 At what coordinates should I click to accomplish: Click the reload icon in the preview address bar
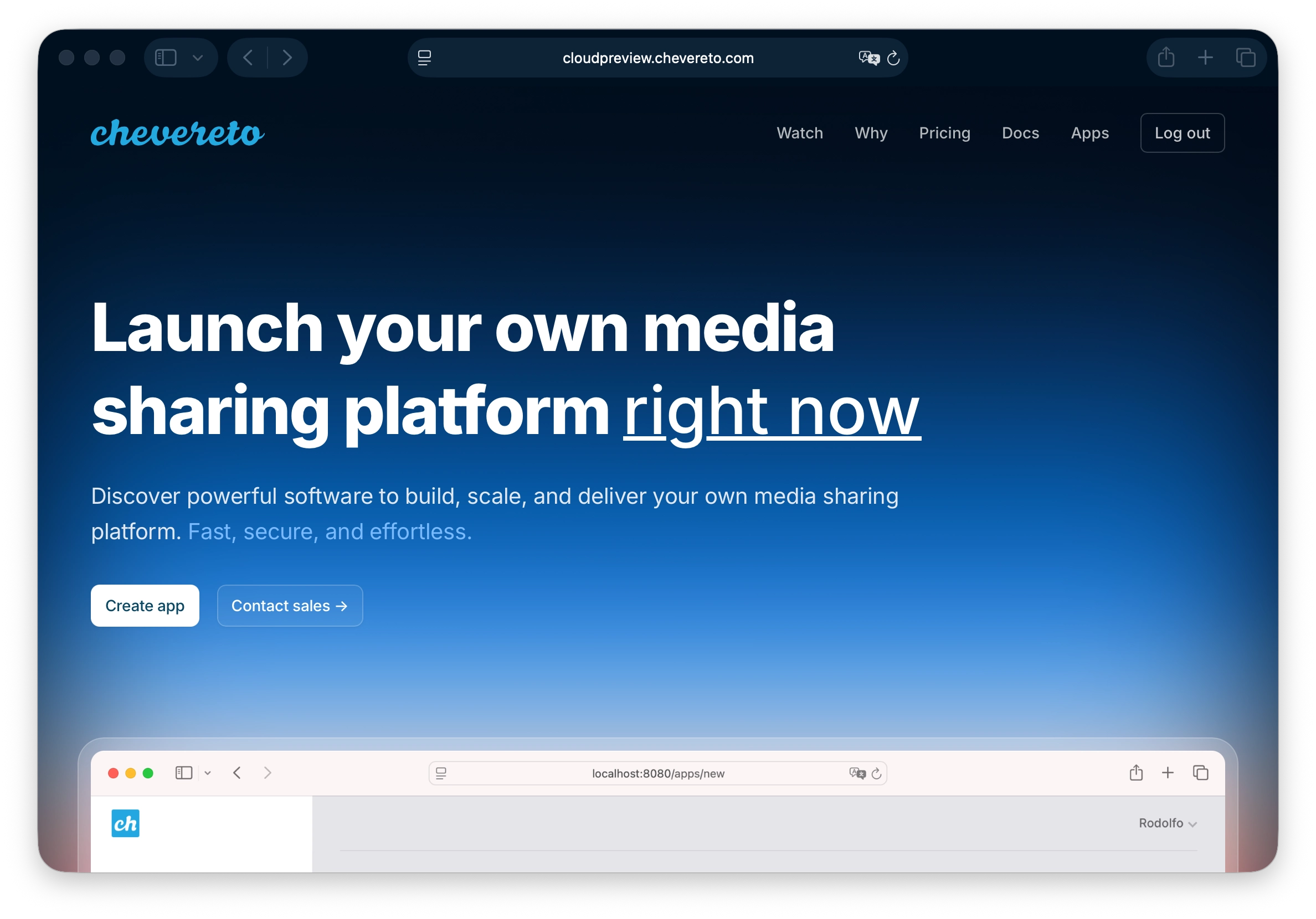(x=876, y=773)
